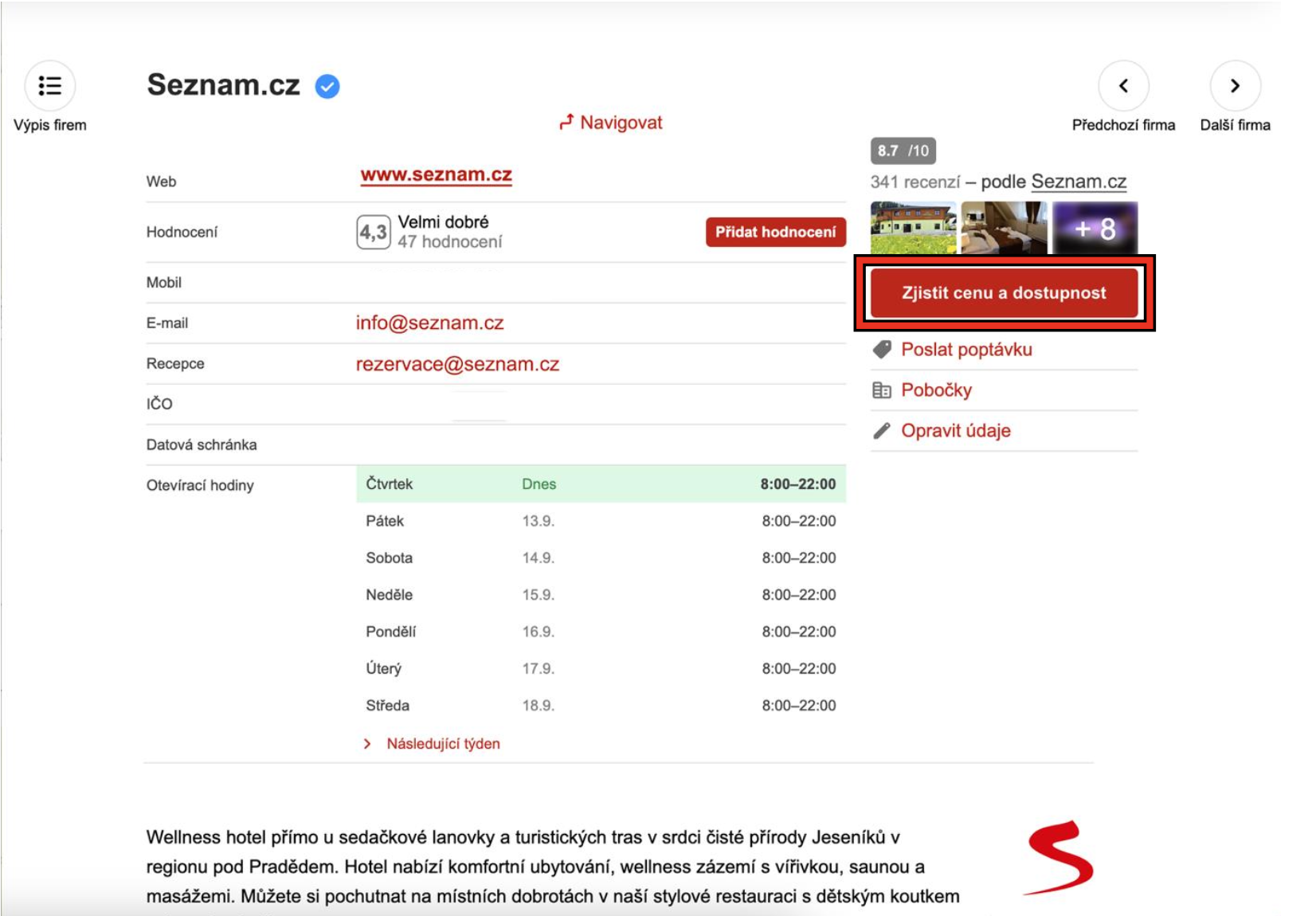This screenshot has height=916, width=1316.
Task: Expand Následující týden opening hours
Action: (x=432, y=743)
